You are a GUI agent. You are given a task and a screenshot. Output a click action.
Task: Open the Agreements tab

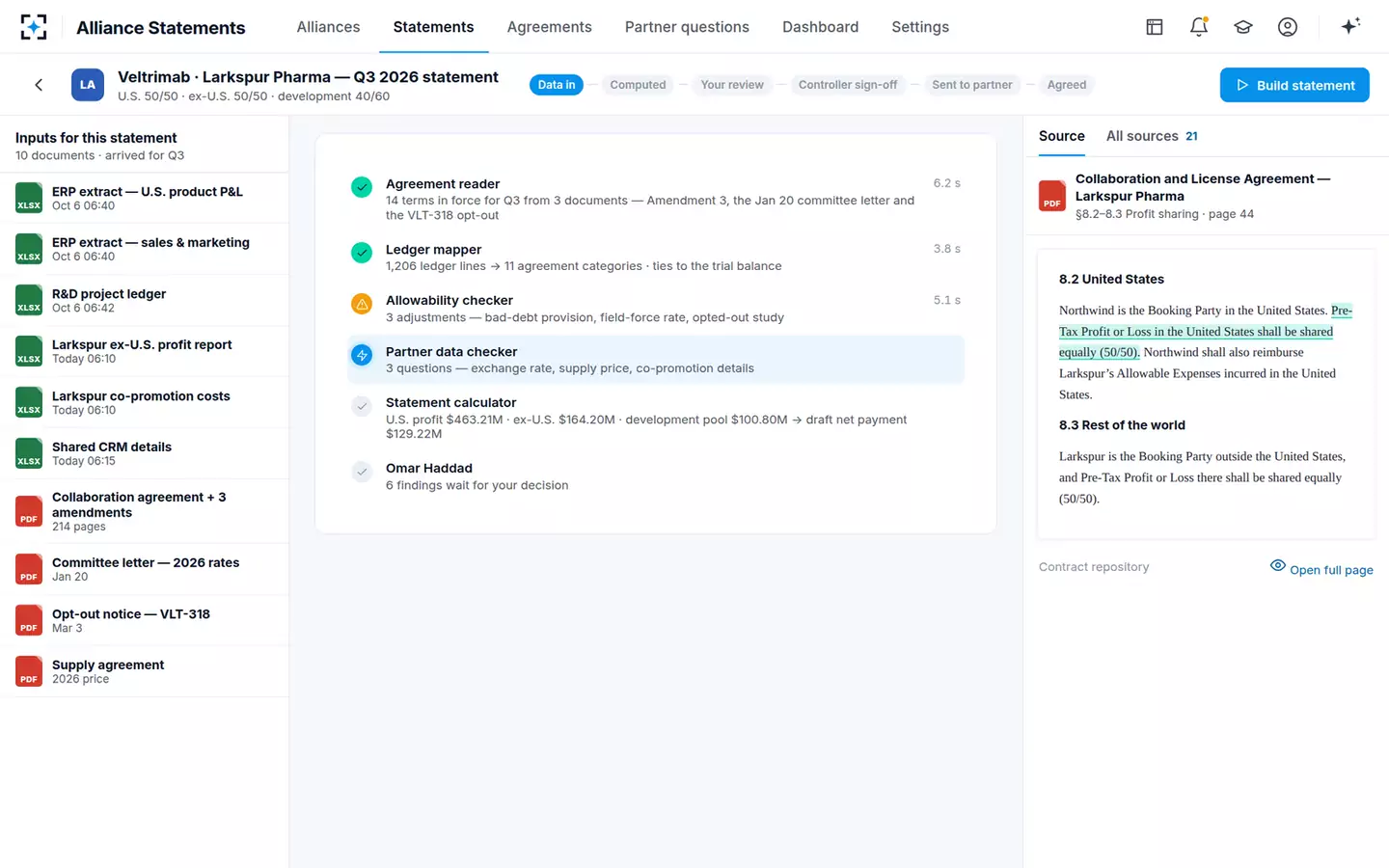point(550,27)
